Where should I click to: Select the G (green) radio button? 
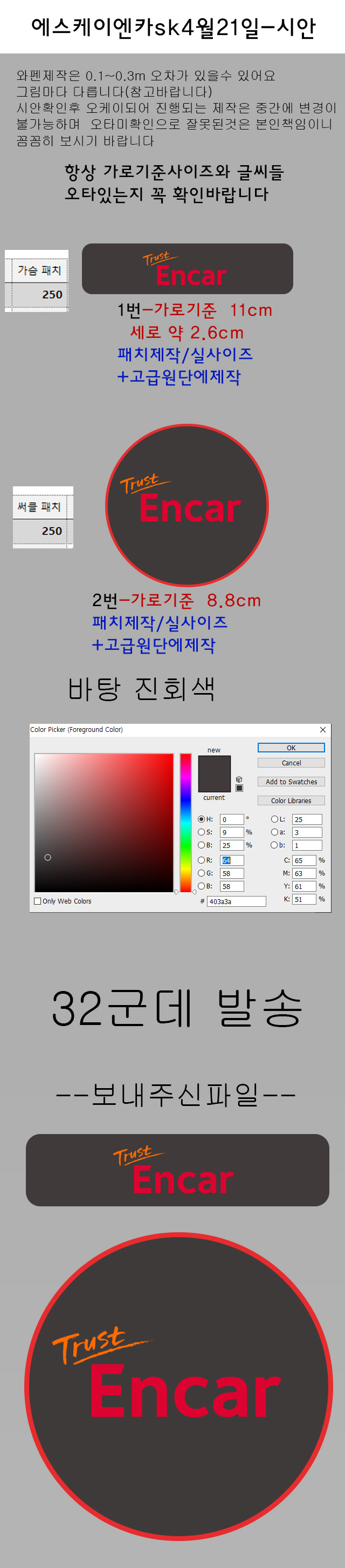(201, 873)
